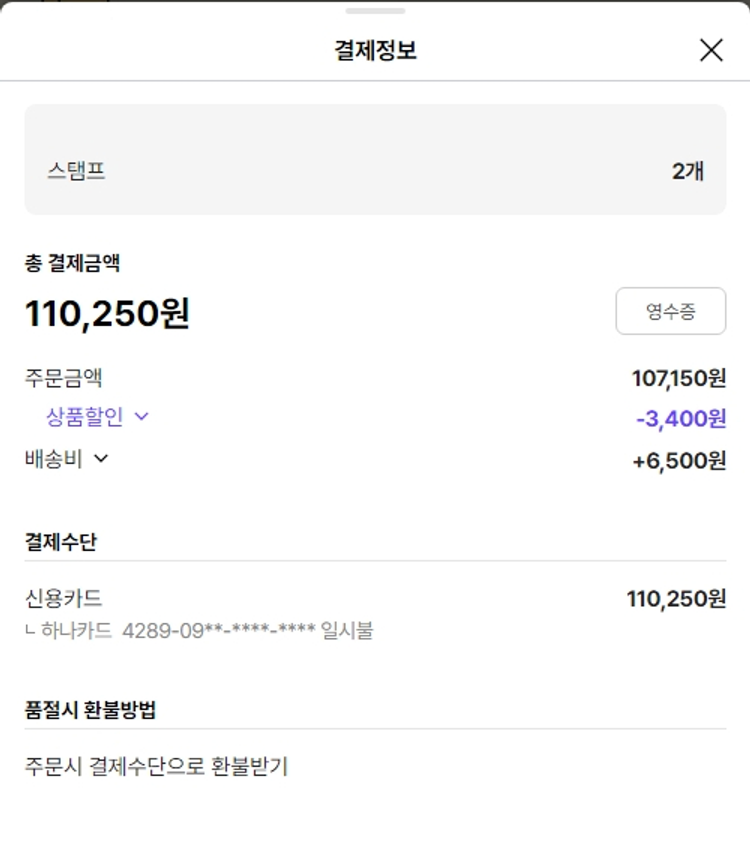Click the 상품할인 purple label text
Screen dimensions: 750x854
(84, 417)
